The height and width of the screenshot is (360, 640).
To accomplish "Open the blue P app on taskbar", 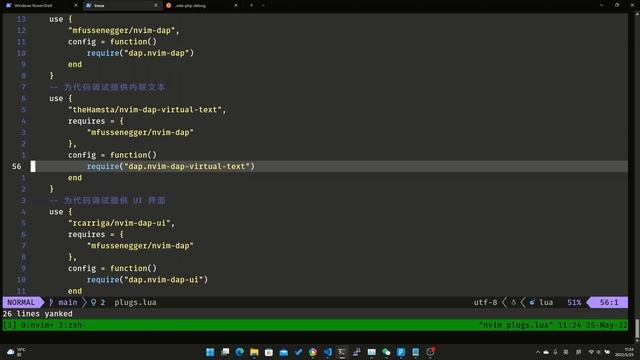I will 401,352.
